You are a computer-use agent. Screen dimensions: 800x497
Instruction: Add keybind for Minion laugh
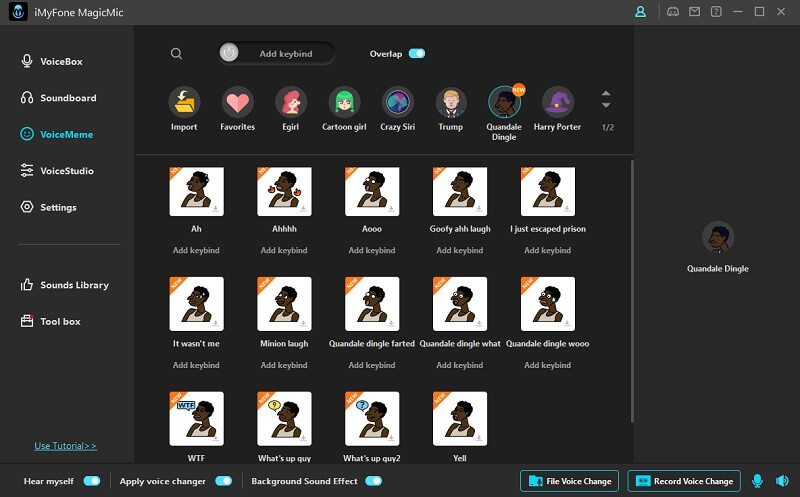coord(284,365)
